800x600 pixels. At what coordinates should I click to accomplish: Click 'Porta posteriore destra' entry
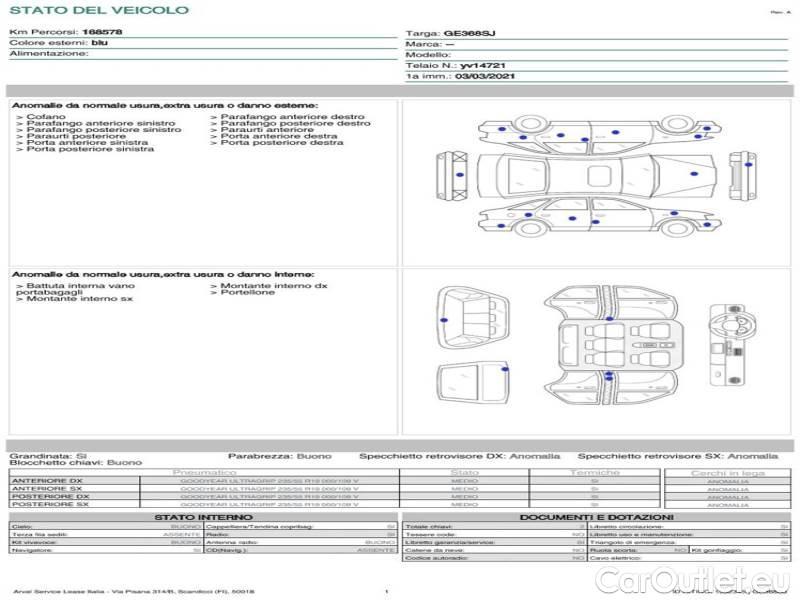pos(277,142)
